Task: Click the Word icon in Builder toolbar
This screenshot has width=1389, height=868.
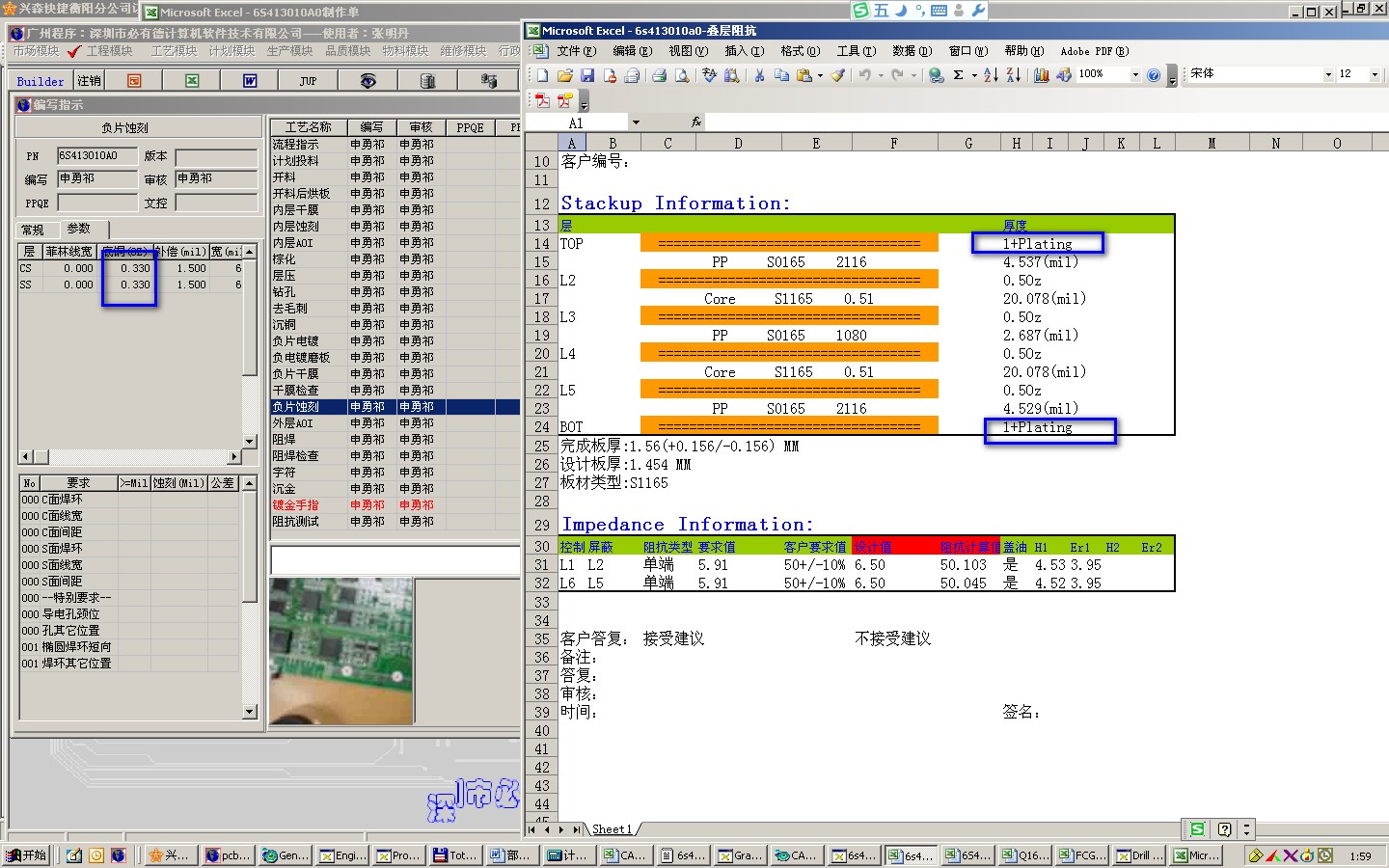Action: [x=250, y=81]
